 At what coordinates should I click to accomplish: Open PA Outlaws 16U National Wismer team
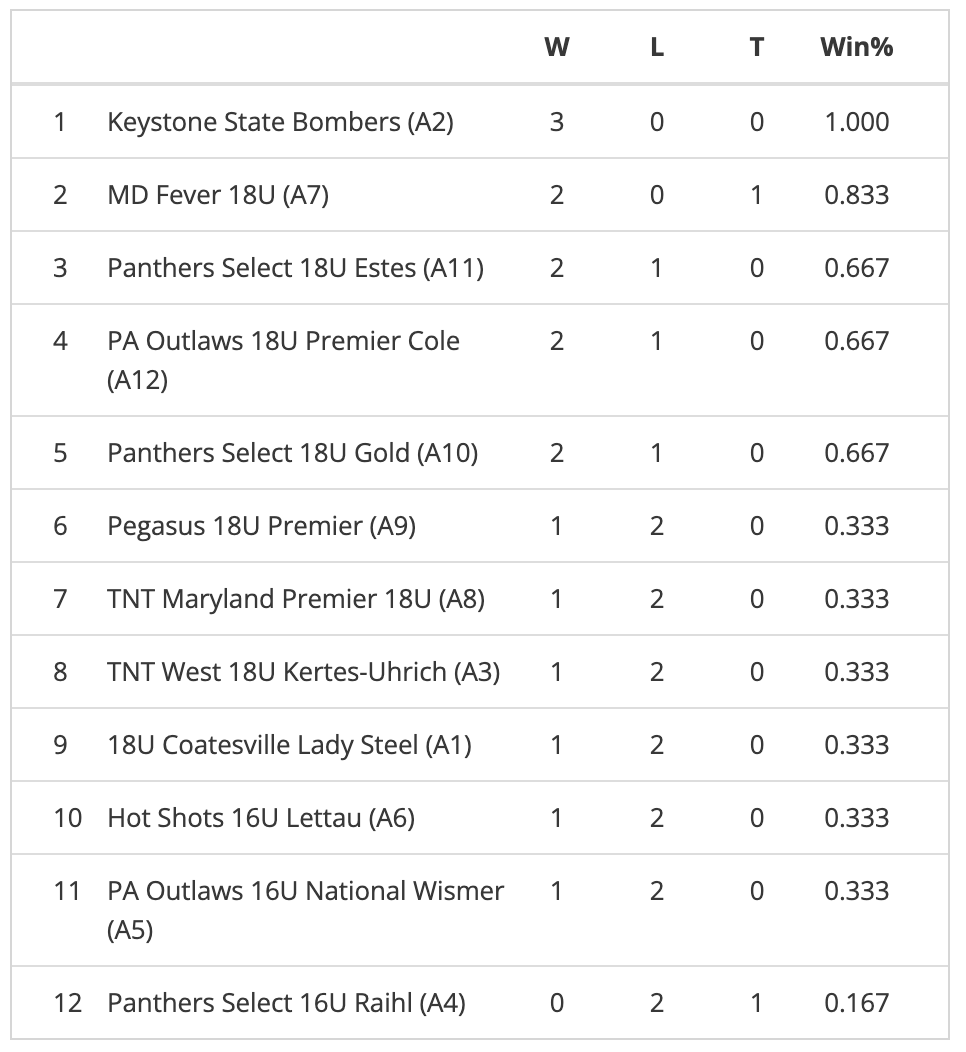click(x=305, y=891)
